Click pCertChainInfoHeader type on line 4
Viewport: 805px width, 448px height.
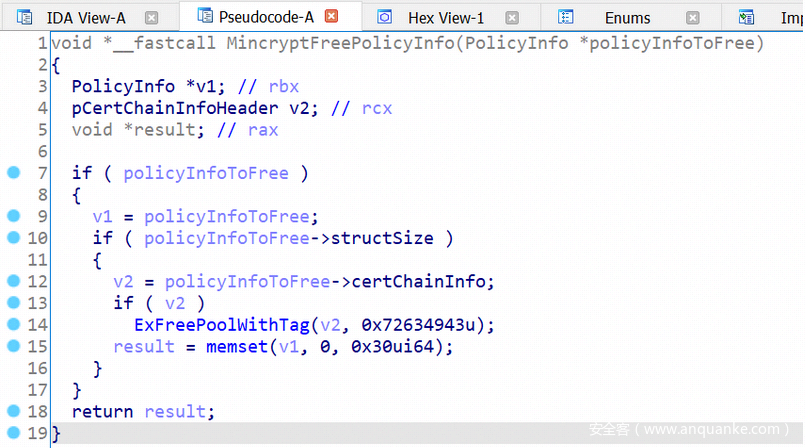175,108
